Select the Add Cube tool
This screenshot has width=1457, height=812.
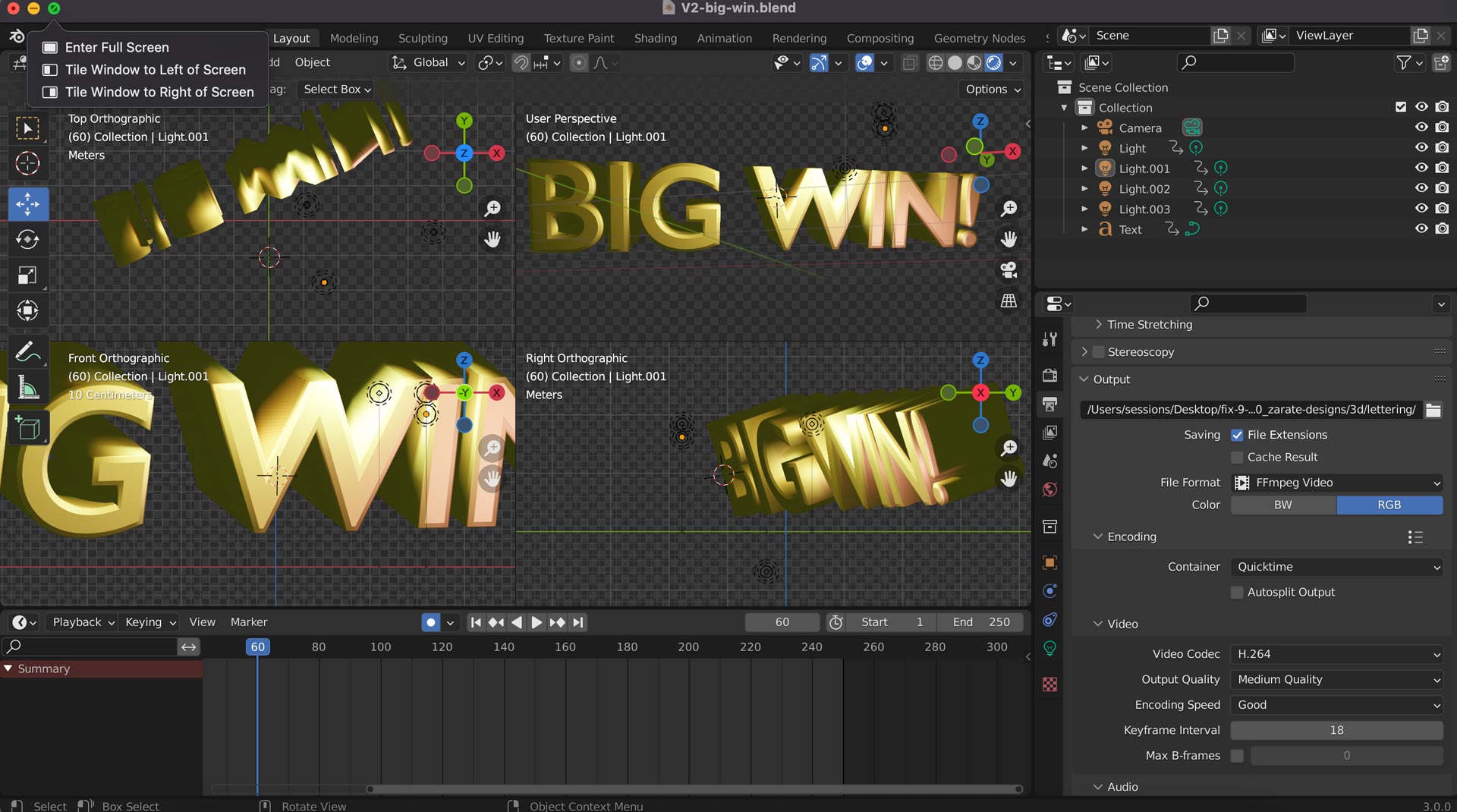point(28,429)
